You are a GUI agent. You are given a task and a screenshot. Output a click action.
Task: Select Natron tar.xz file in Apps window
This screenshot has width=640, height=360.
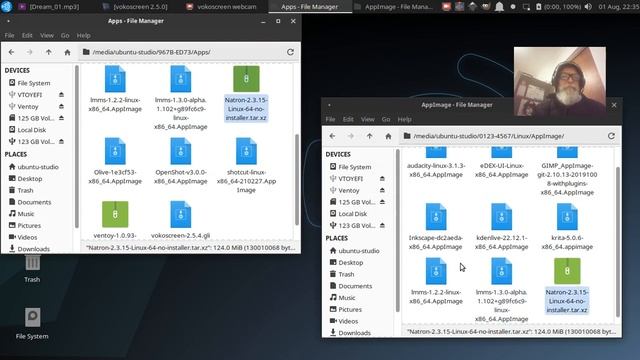tap(246, 93)
